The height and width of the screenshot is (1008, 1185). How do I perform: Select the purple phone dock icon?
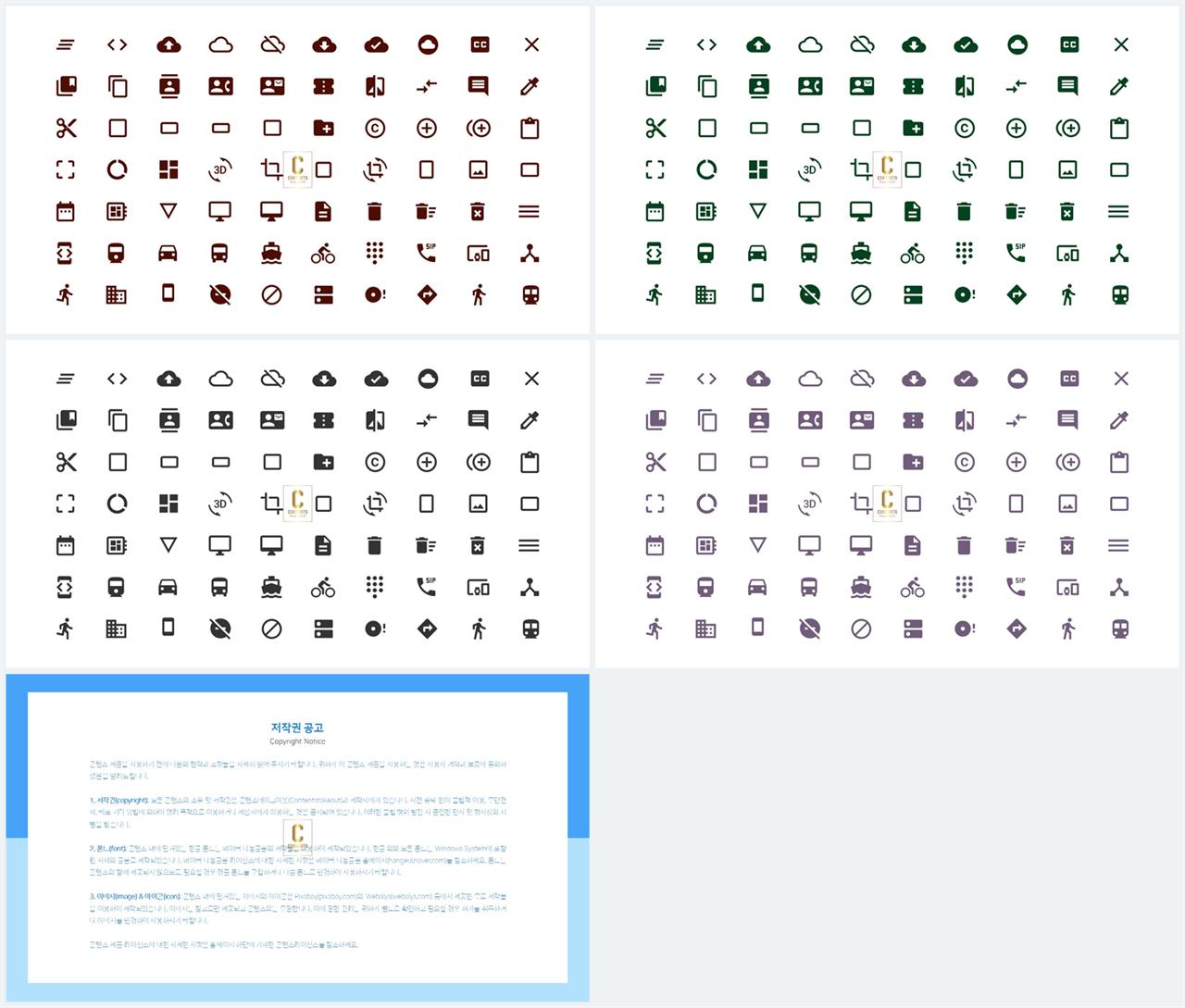pyautogui.click(x=757, y=627)
